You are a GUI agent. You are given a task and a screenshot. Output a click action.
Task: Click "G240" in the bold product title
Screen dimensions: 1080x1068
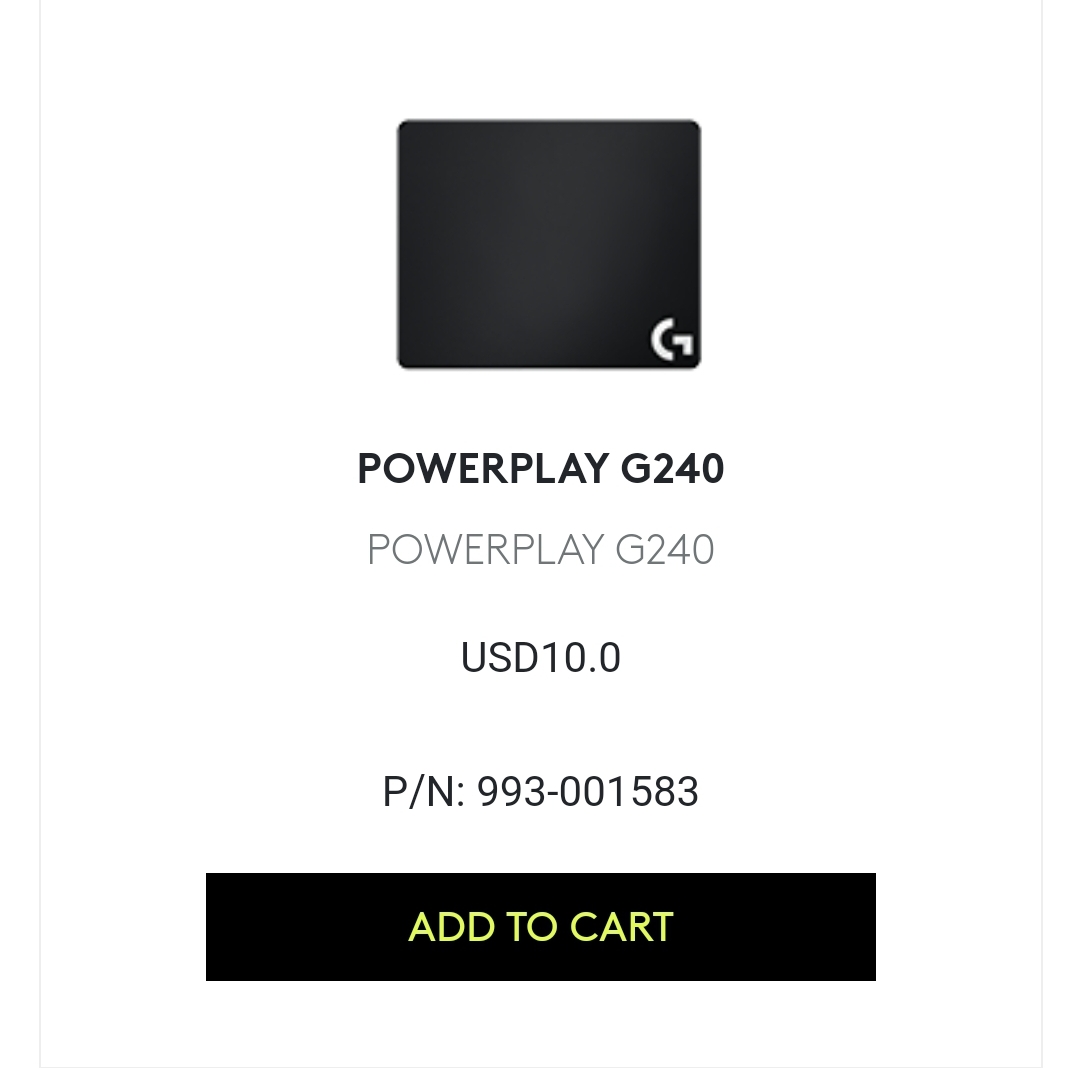672,469
